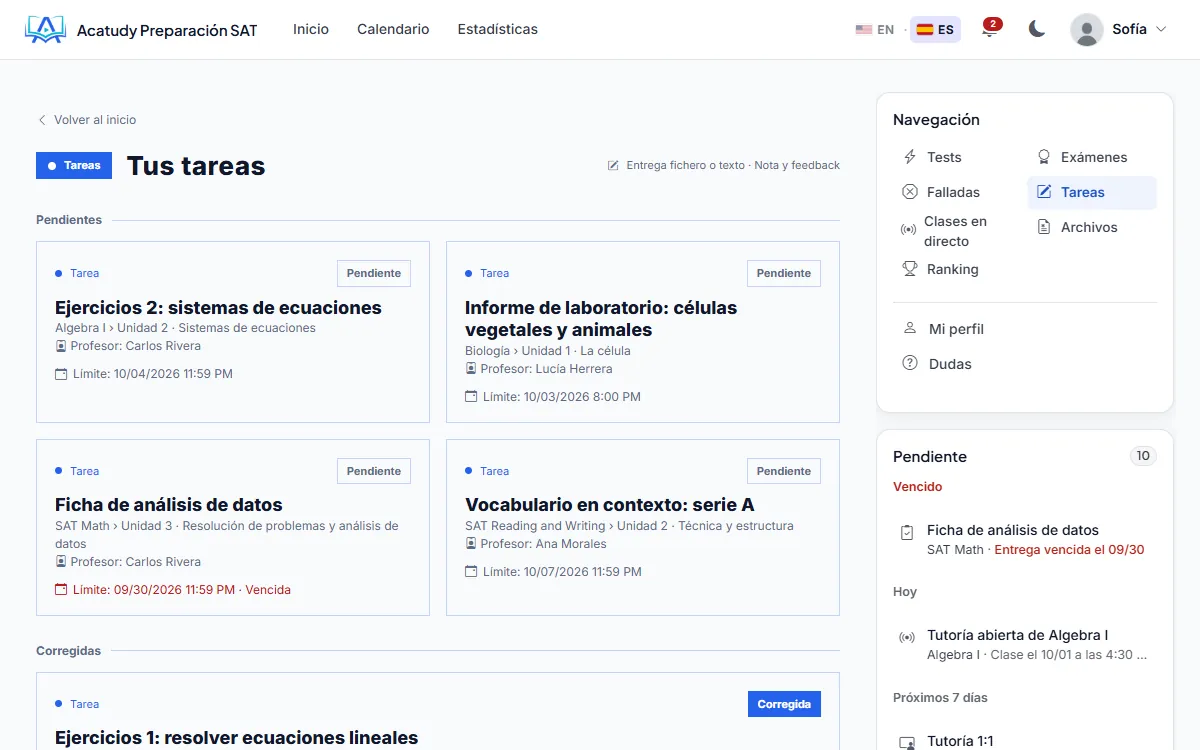1200x750 pixels.
Task: Click the Tests lightning icon
Action: pos(910,157)
